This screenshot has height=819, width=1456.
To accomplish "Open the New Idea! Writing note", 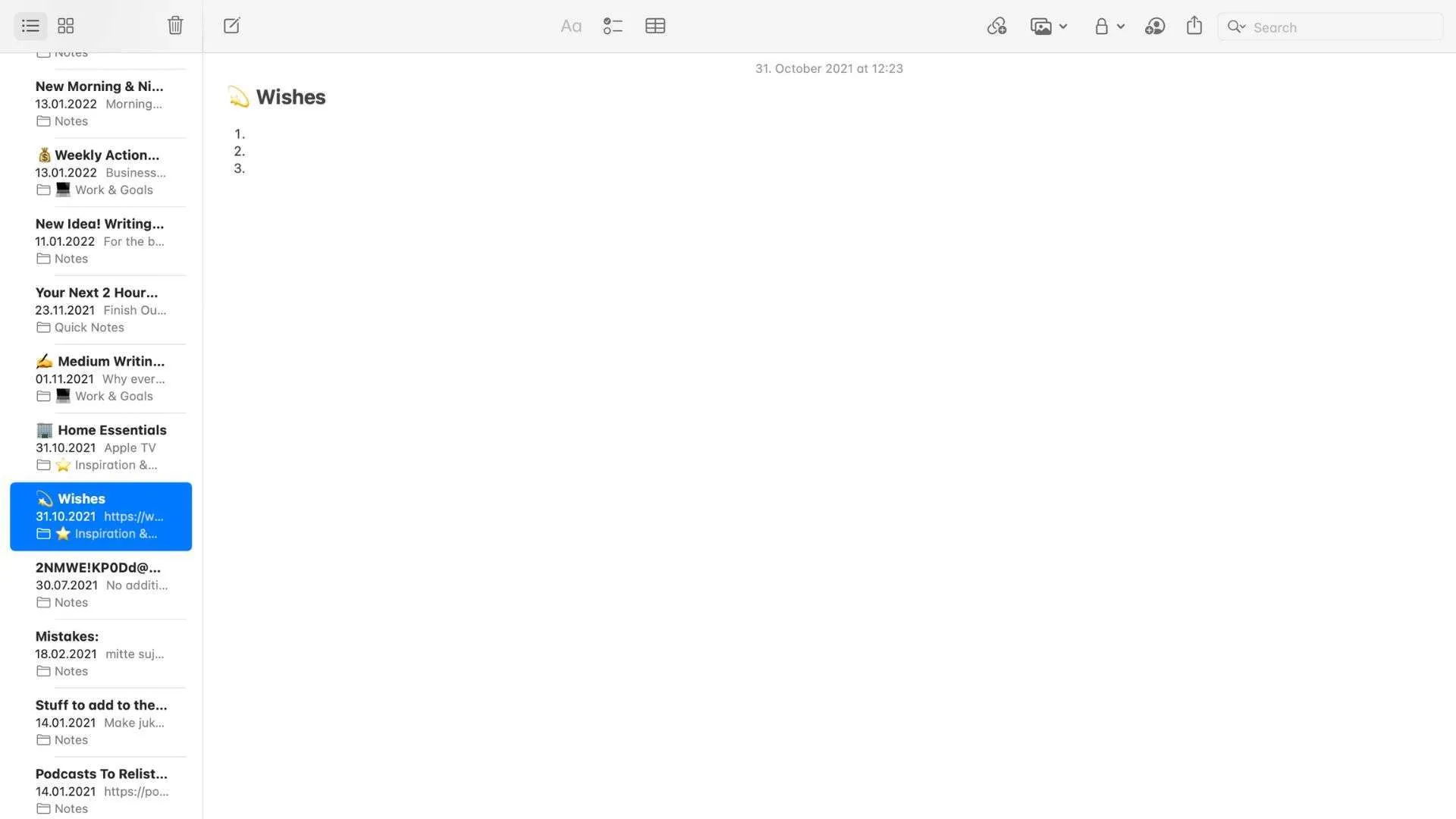I will (x=101, y=241).
